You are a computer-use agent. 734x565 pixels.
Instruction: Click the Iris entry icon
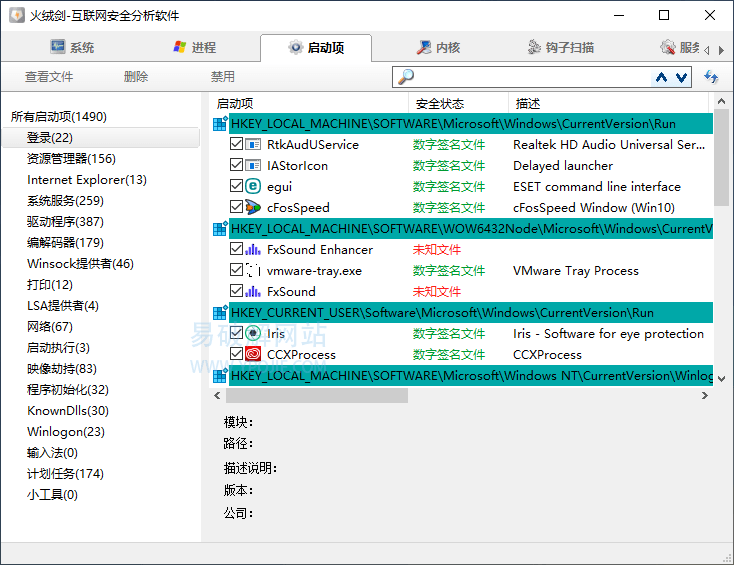click(253, 333)
